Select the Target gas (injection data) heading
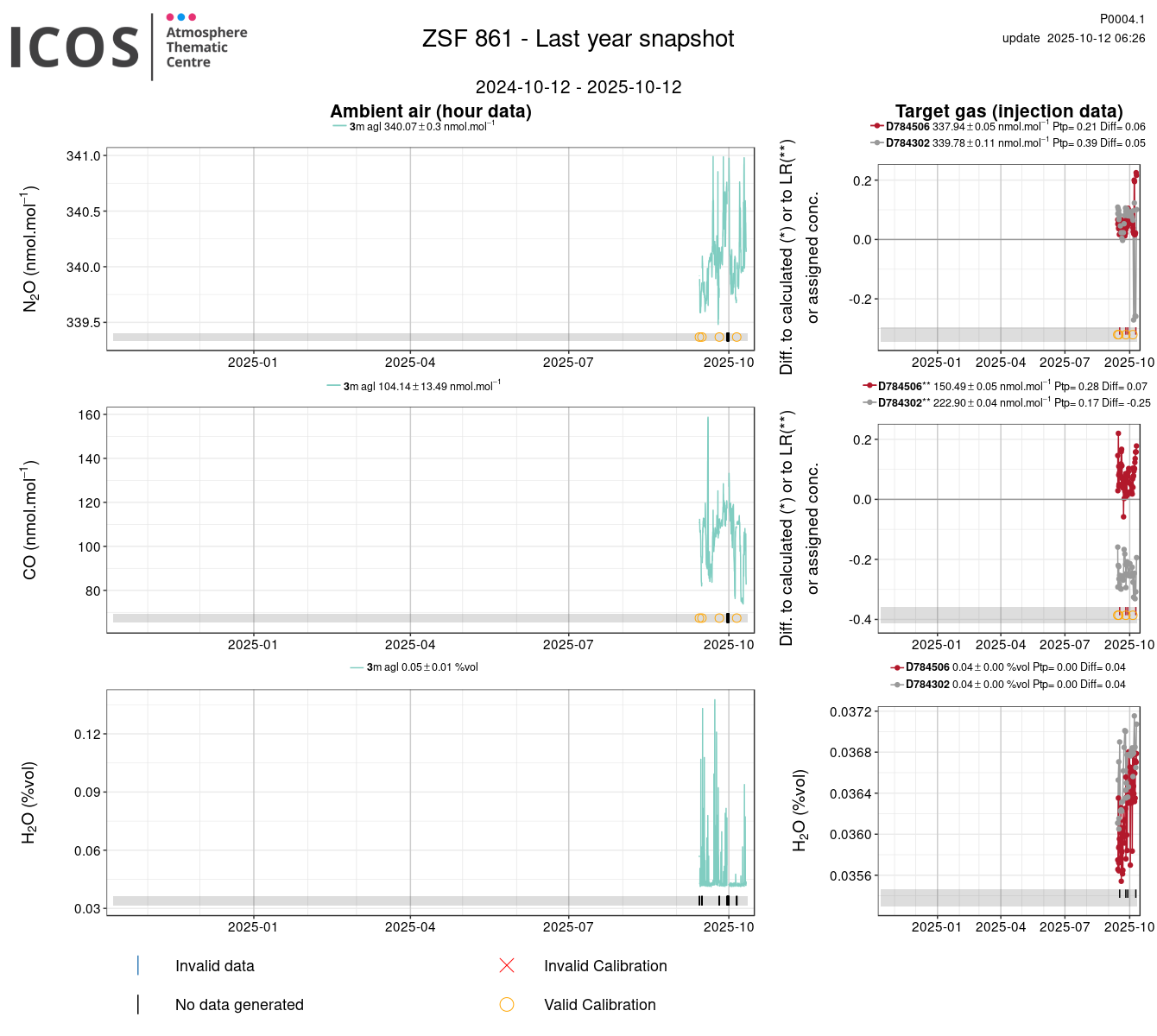Viewport: 1157px width, 1036px height. (1008, 111)
